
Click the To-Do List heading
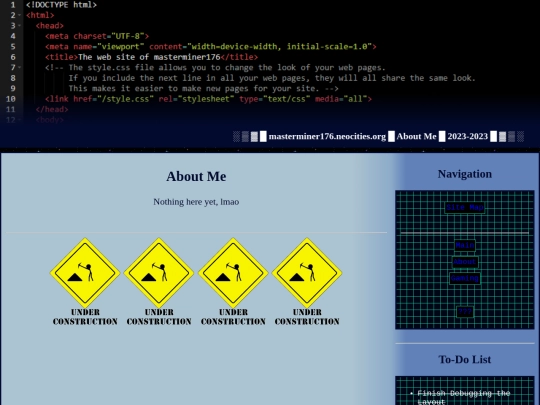pos(465,360)
